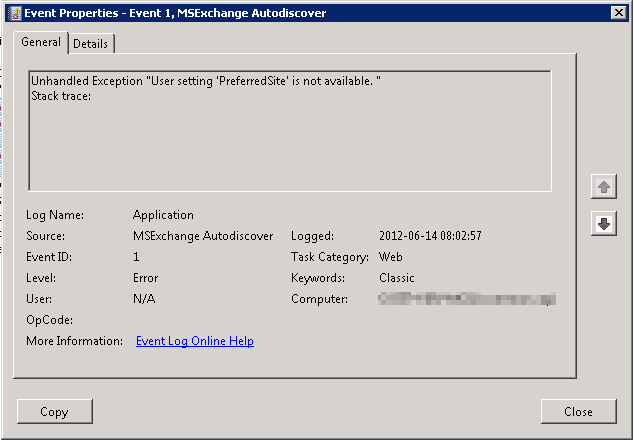The height and width of the screenshot is (440, 633).
Task: Click the 'Level:' label
Action: [41, 278]
